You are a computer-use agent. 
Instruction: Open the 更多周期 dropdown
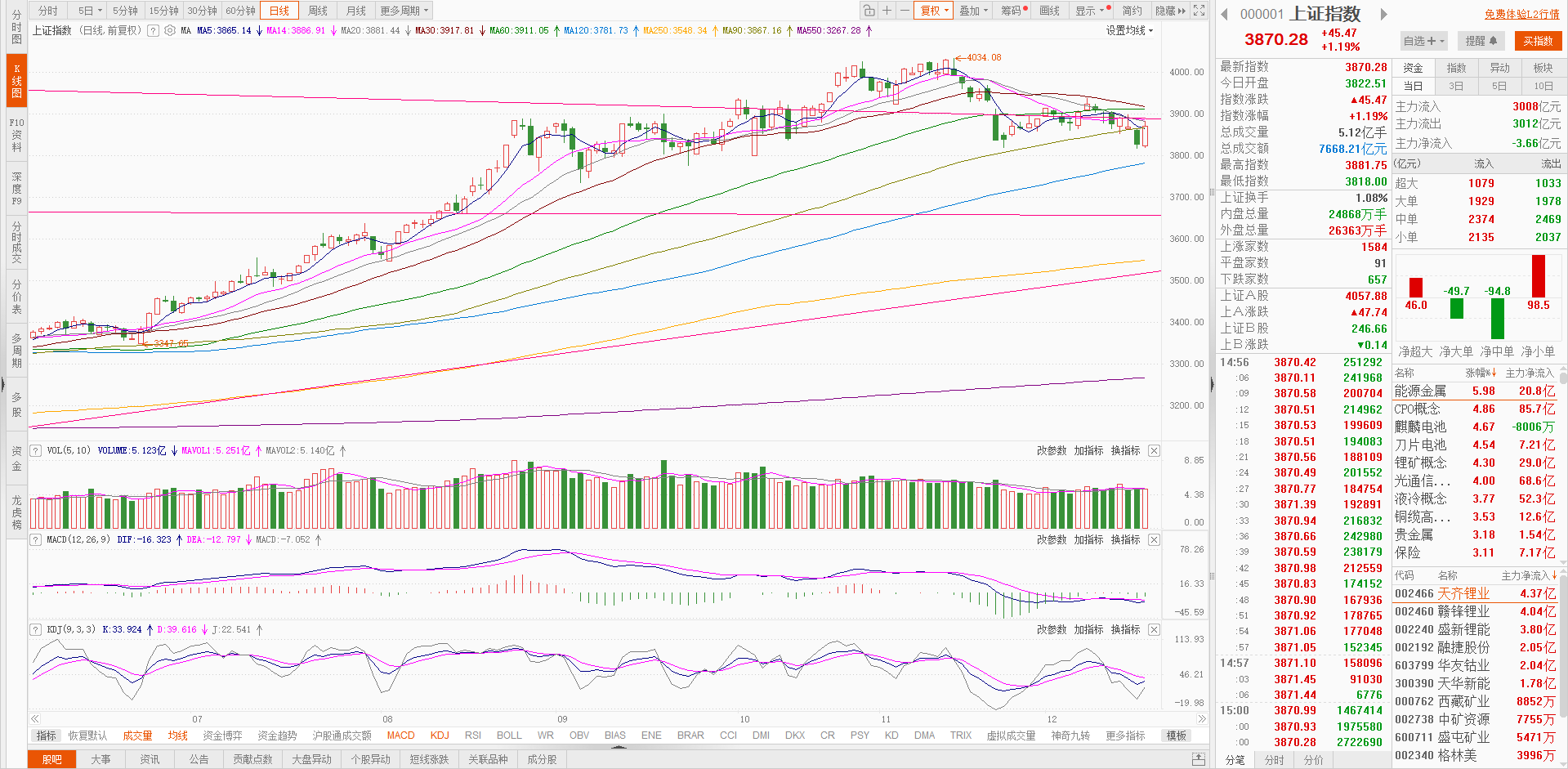tap(404, 11)
